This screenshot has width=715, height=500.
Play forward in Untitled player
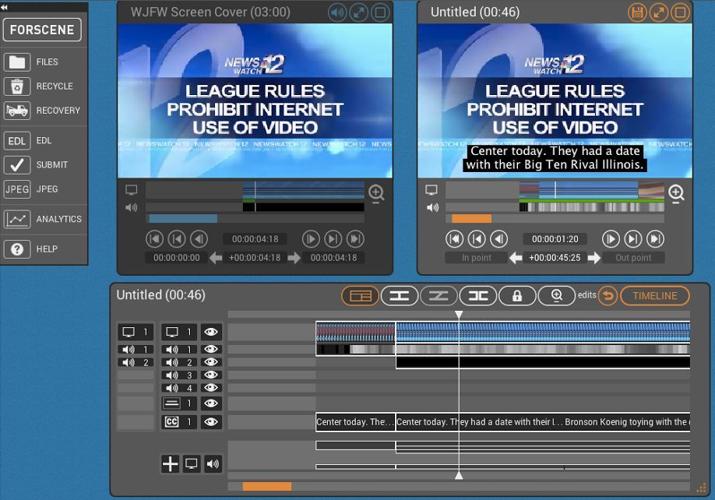point(611,239)
